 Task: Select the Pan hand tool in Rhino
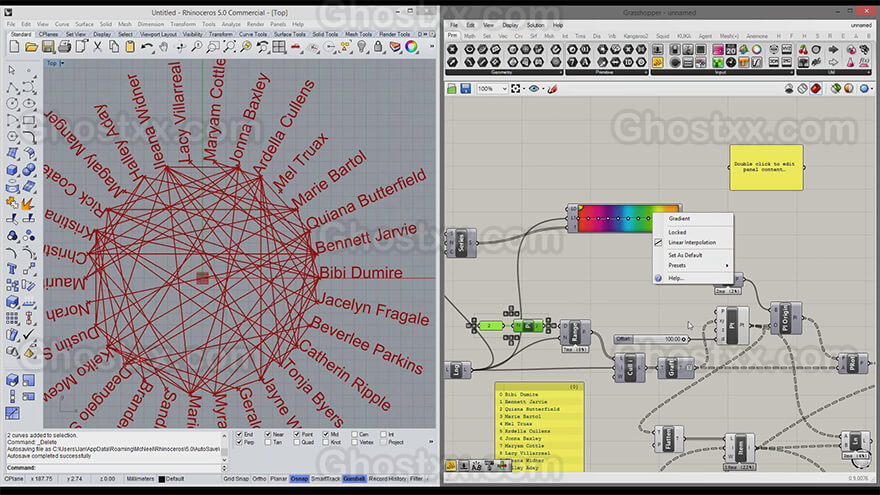(163, 47)
